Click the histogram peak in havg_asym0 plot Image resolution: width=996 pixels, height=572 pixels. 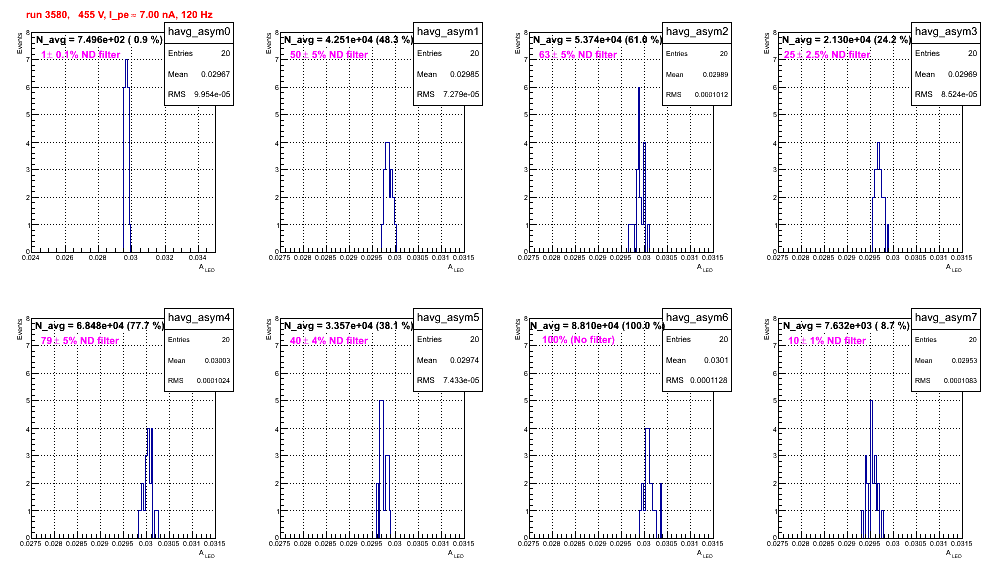coord(127,60)
